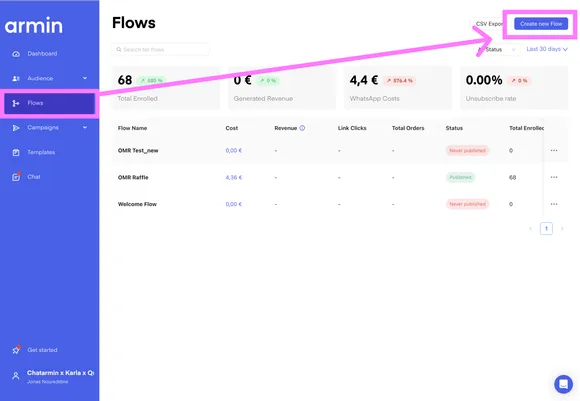580x401 pixels.
Task: Click the Search for flows field
Action: tap(161, 49)
